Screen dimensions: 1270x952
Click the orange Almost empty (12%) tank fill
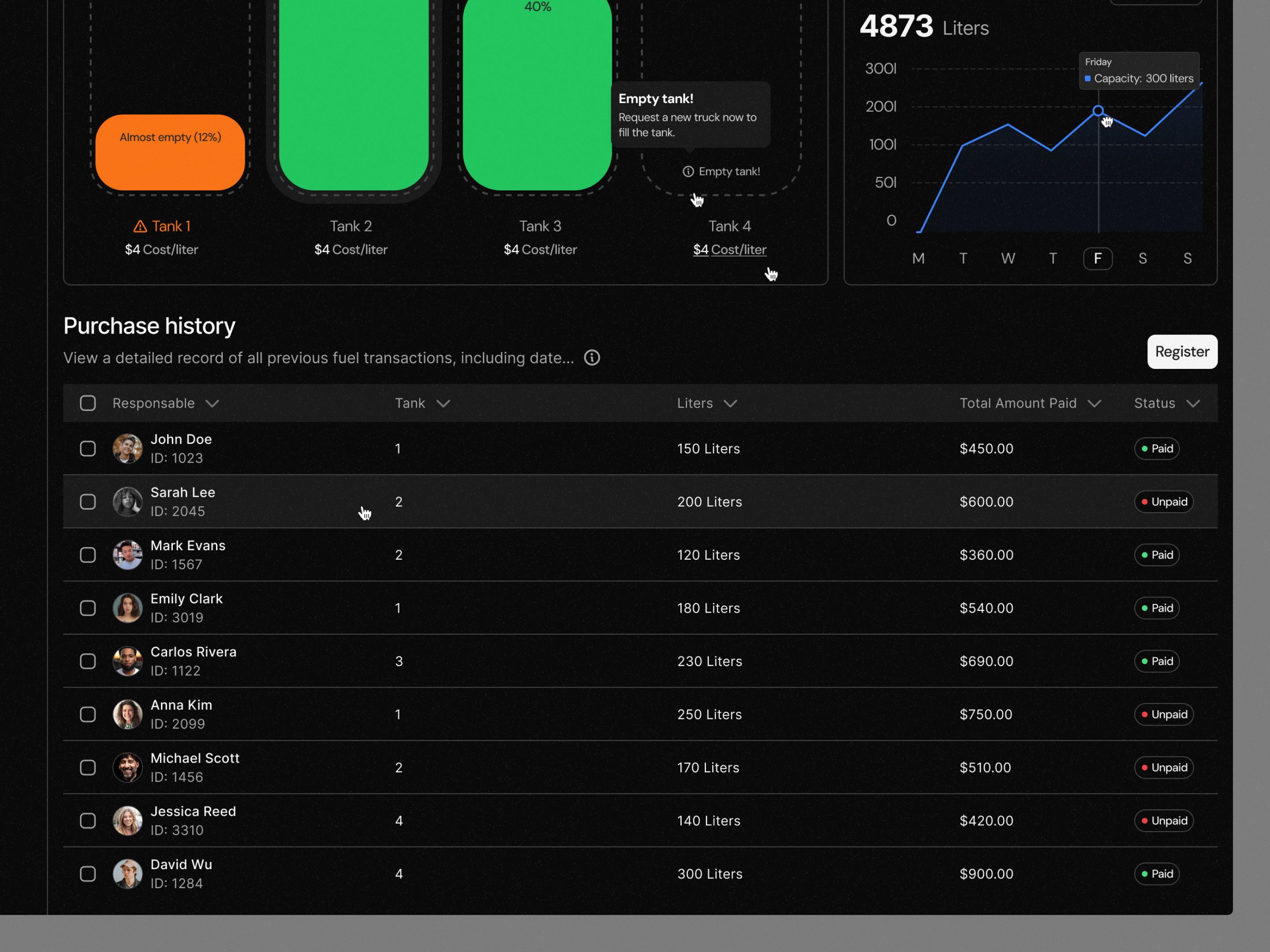tap(170, 152)
